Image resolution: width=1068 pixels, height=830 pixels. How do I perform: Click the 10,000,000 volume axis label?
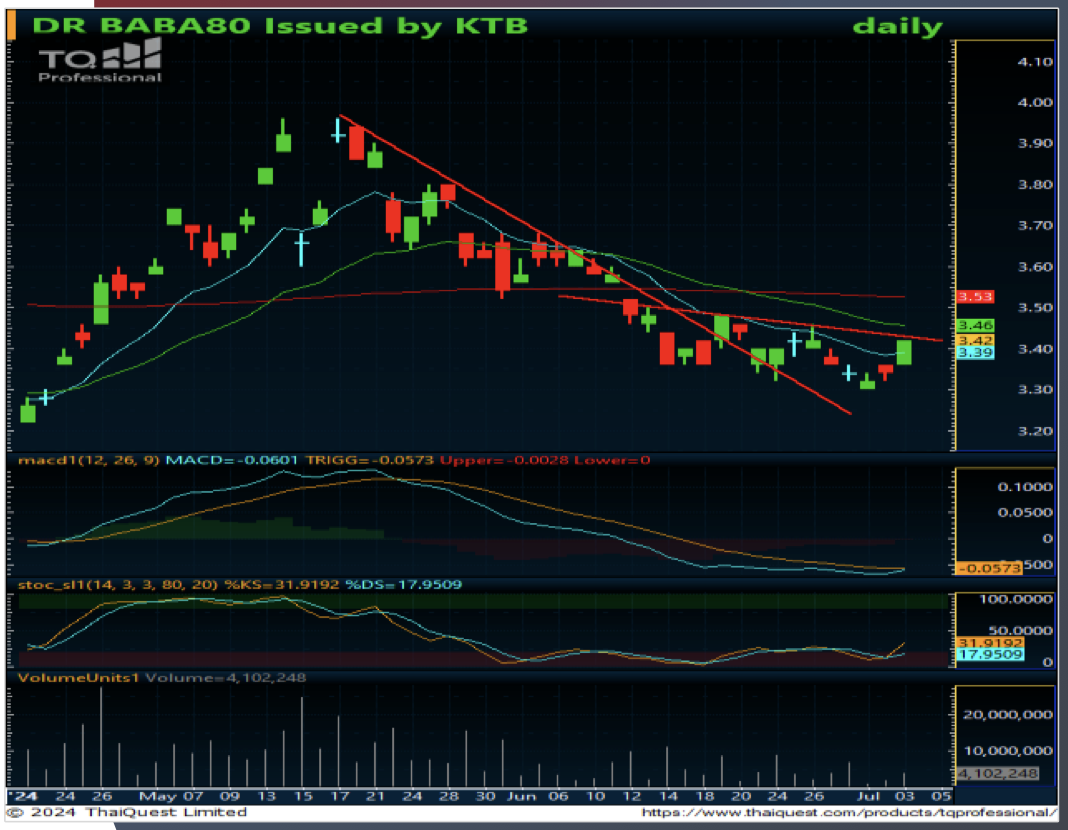[x=1008, y=751]
